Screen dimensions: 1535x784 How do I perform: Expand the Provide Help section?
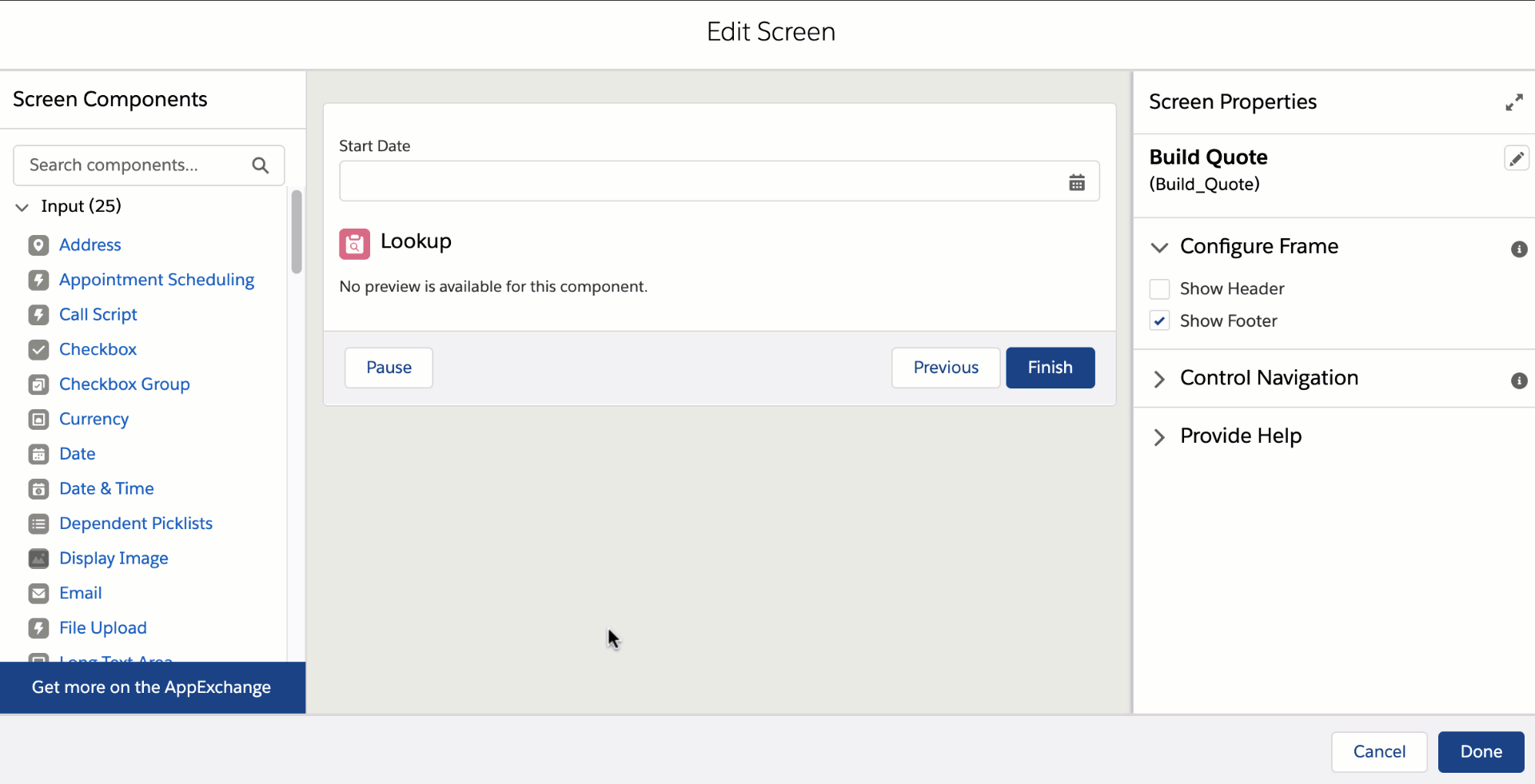[x=1159, y=436]
